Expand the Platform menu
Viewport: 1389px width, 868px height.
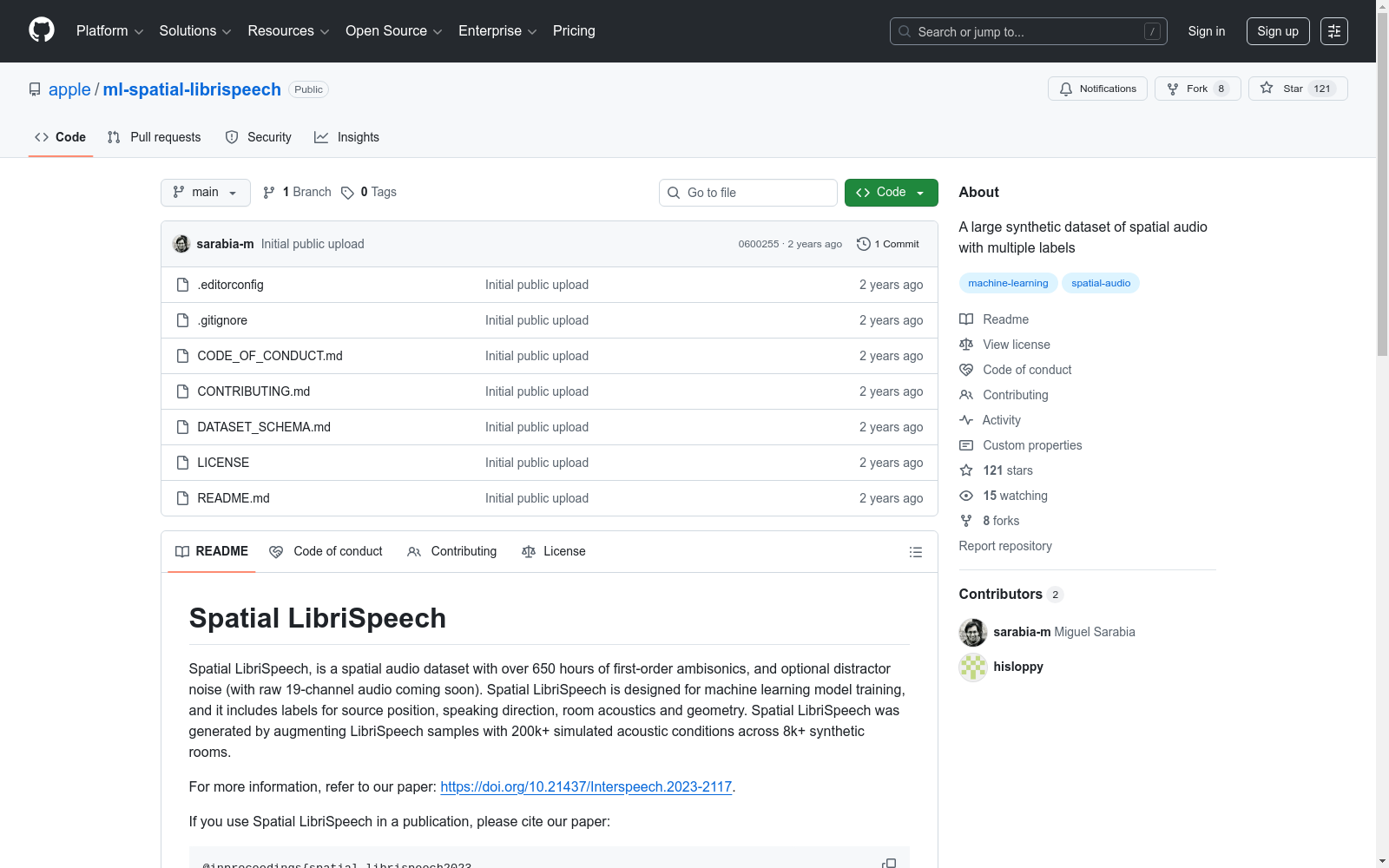tap(109, 31)
